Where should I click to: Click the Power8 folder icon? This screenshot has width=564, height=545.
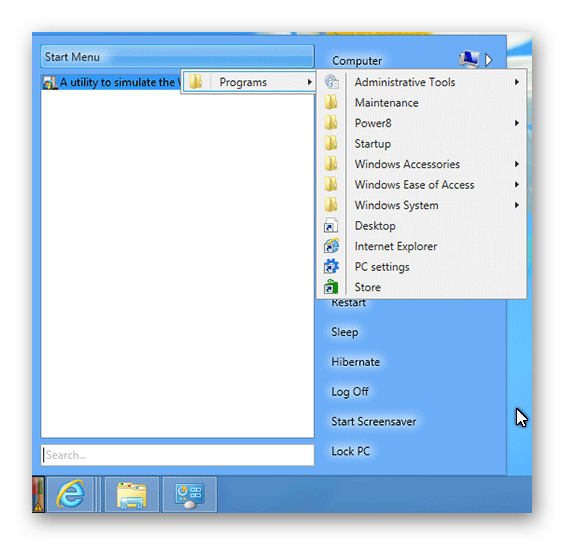click(x=331, y=123)
